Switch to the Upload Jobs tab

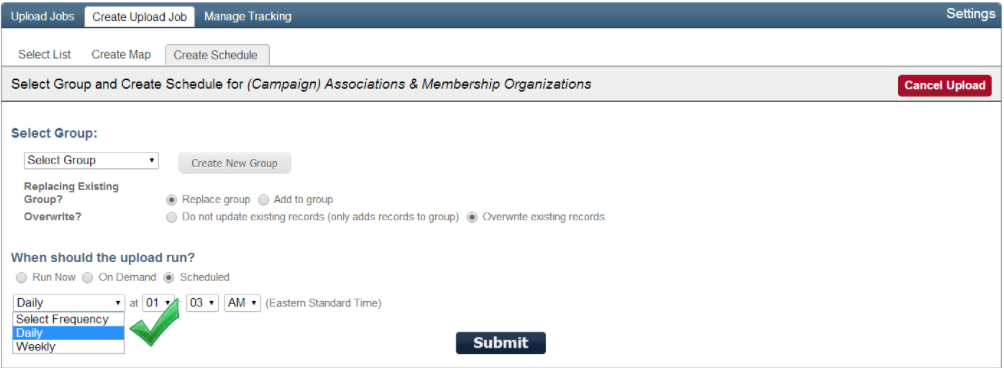click(43, 16)
